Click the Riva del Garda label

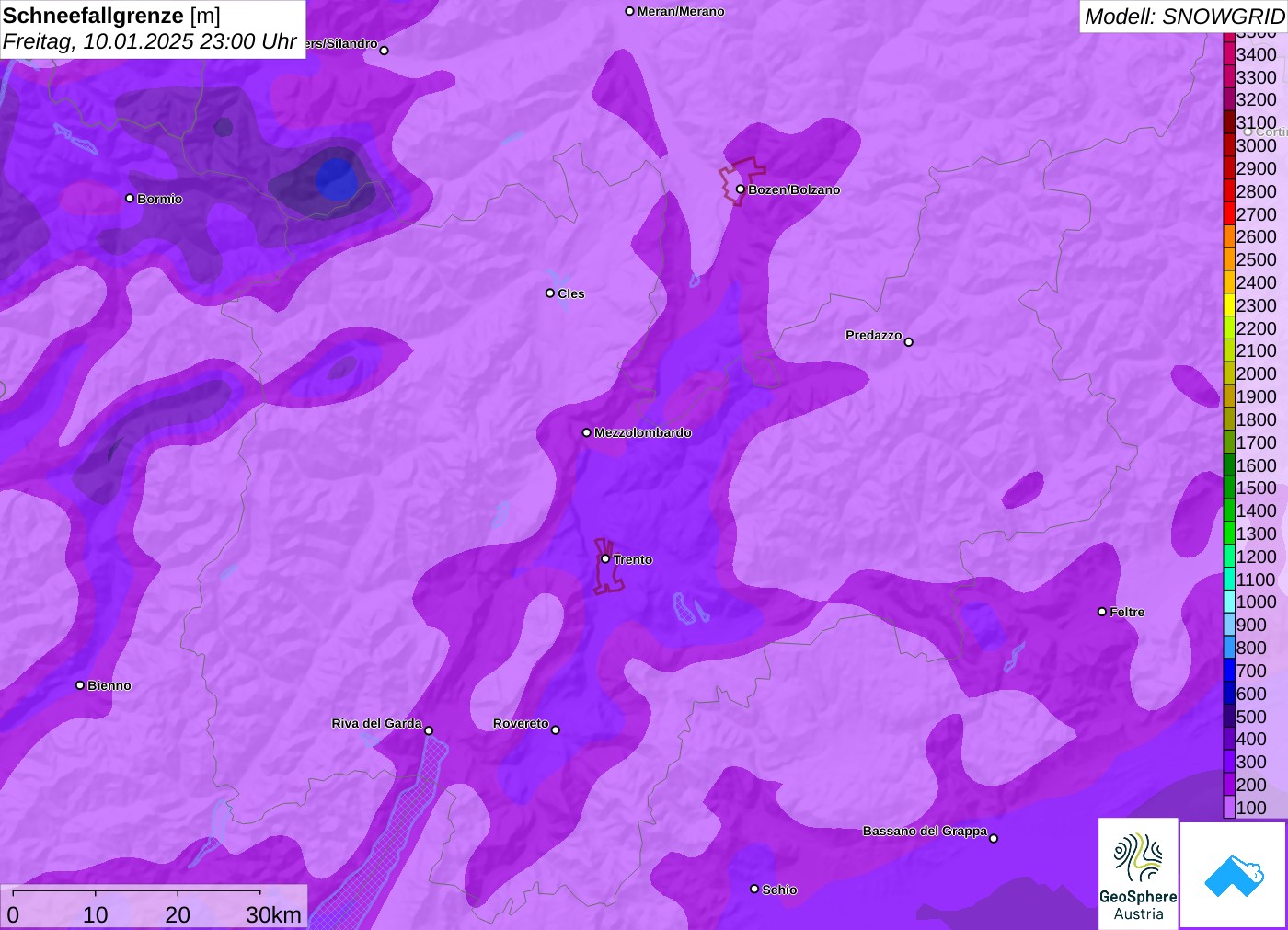click(376, 723)
